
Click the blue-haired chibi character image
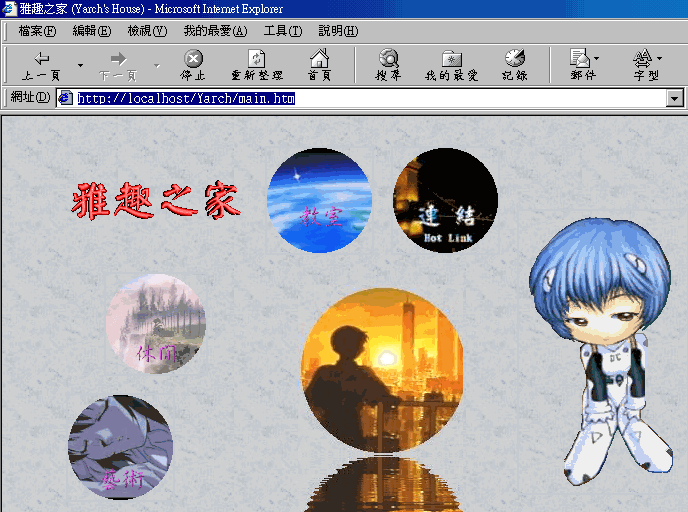click(x=600, y=351)
